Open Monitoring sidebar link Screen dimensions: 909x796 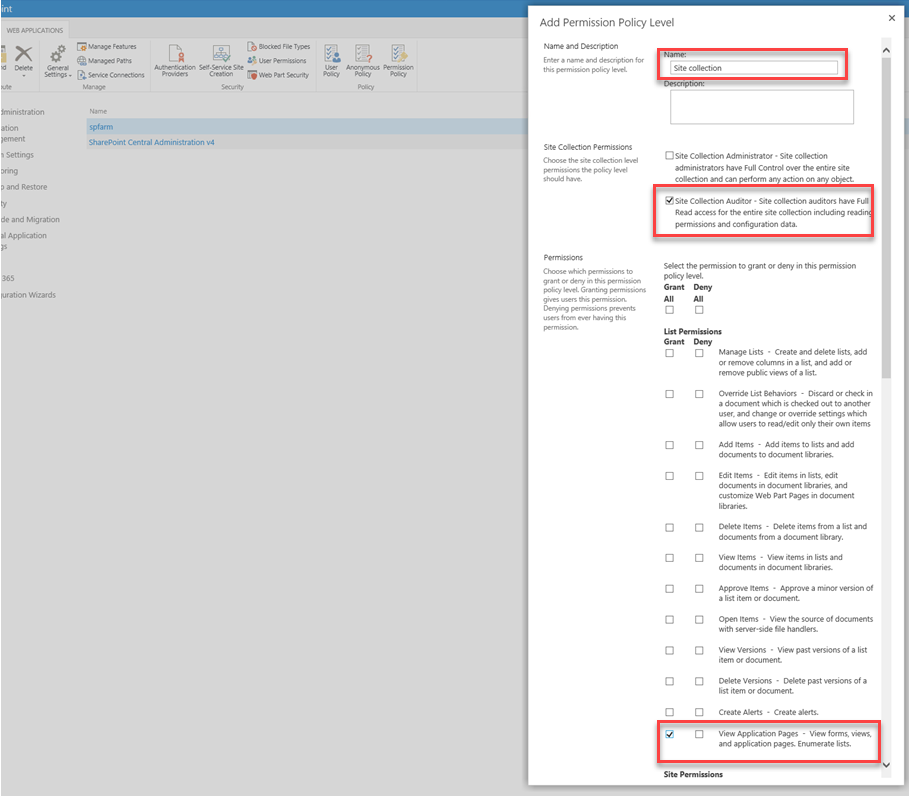click(x=9, y=171)
